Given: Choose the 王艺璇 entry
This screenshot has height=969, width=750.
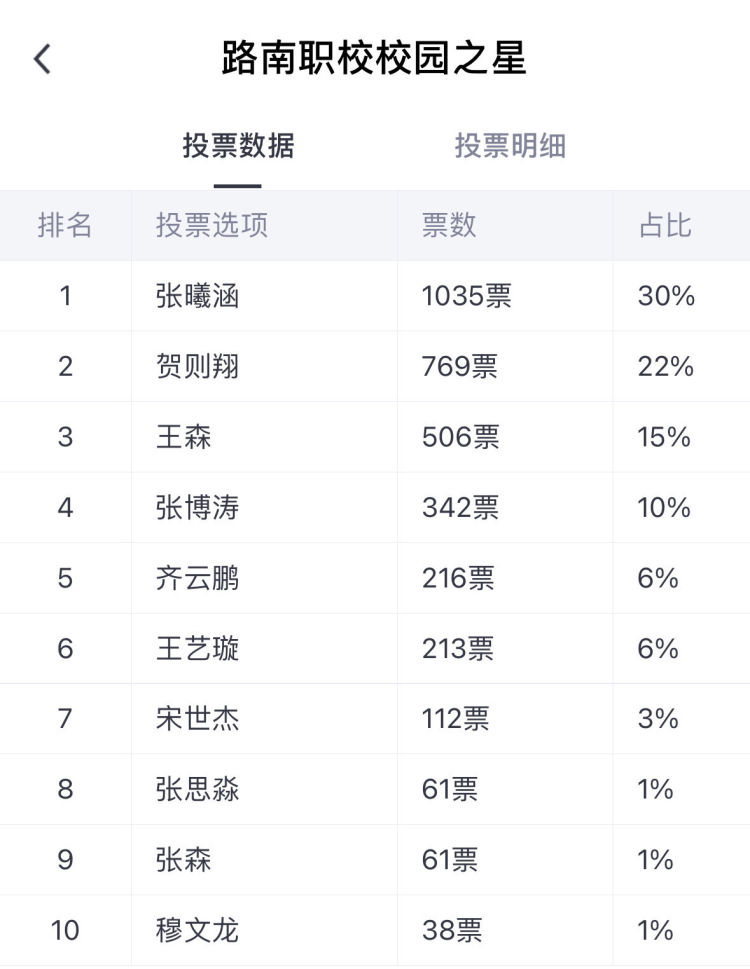Looking at the screenshot, I should tap(198, 649).
